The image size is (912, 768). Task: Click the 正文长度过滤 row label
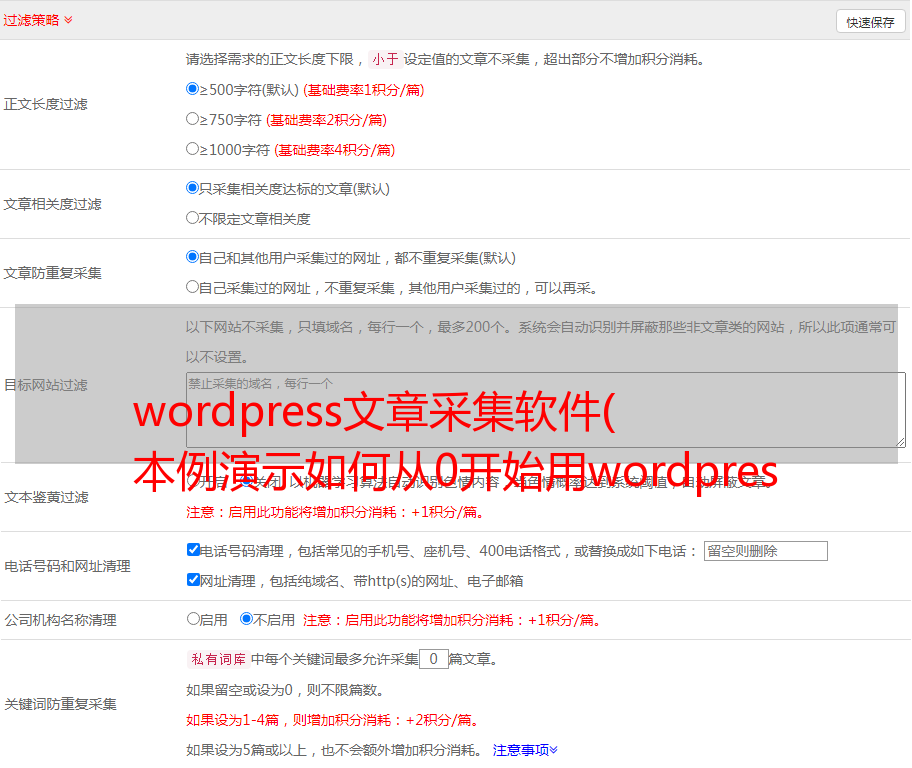[45, 104]
